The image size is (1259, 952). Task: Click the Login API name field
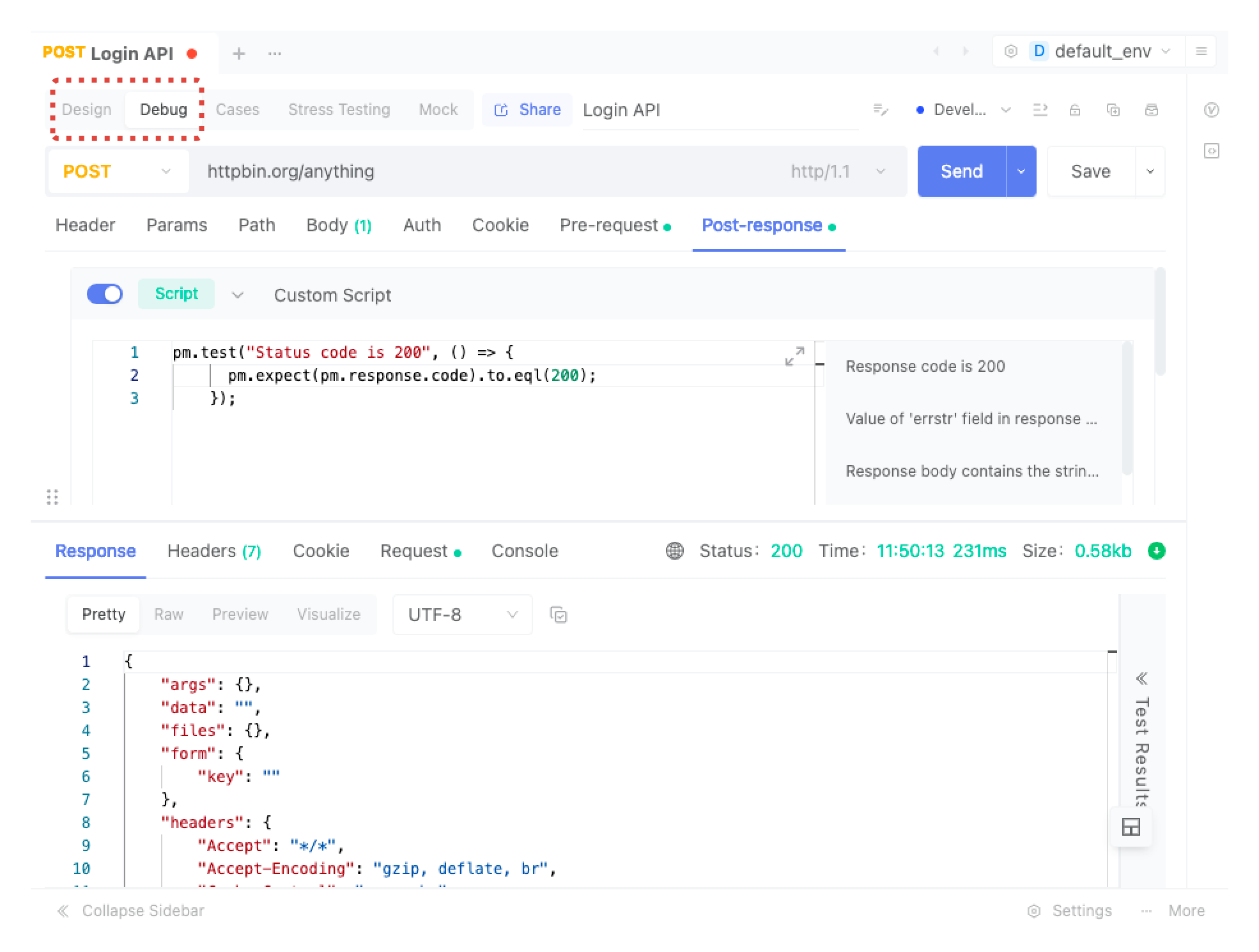click(x=720, y=110)
